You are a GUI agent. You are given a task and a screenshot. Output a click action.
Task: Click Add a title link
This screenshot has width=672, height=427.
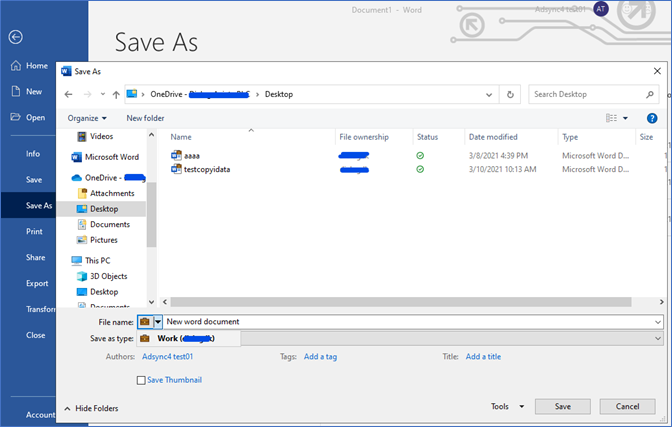click(483, 357)
